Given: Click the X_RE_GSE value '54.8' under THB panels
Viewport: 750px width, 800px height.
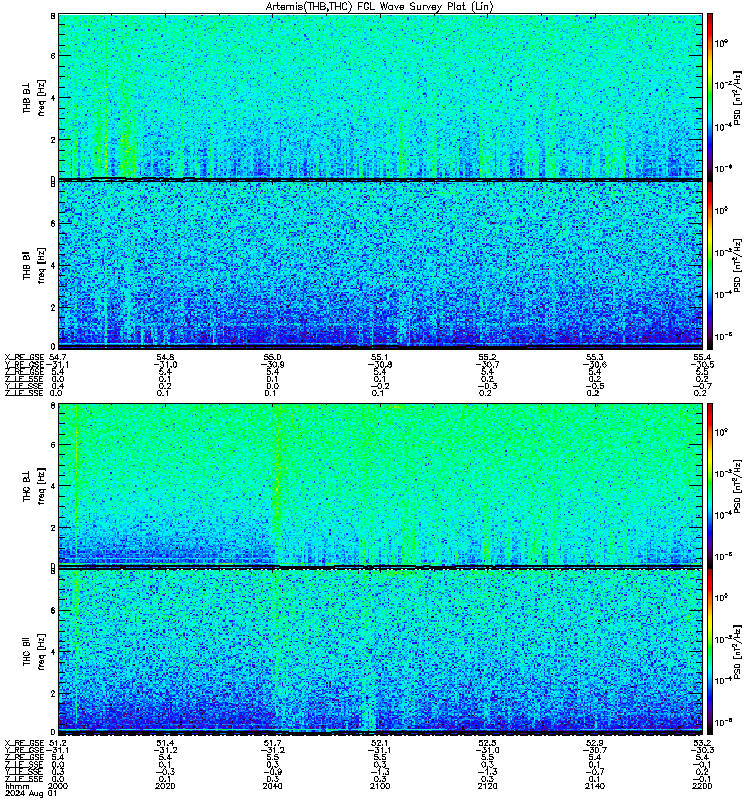Looking at the screenshot, I should pos(165,357).
